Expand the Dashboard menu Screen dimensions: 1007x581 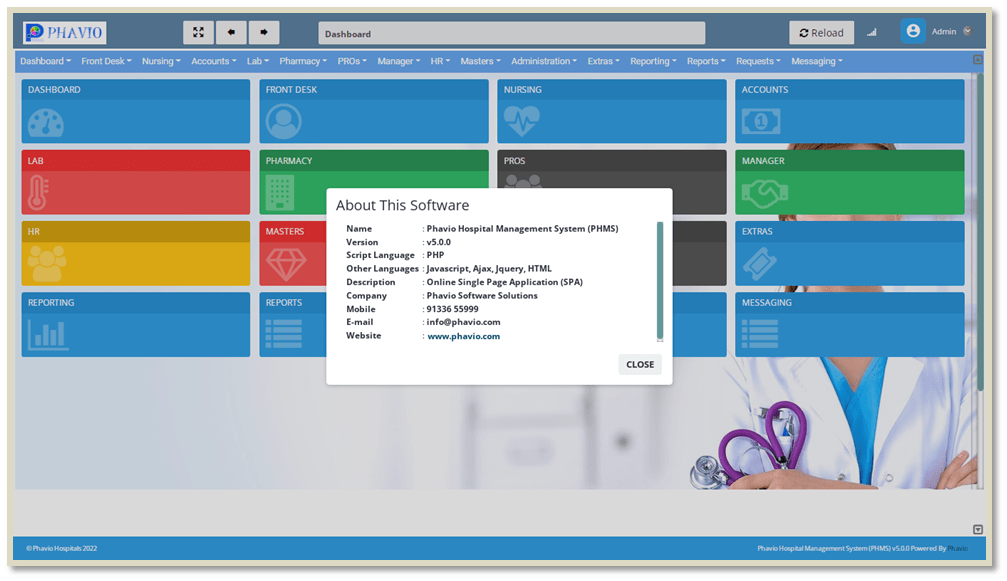(46, 61)
